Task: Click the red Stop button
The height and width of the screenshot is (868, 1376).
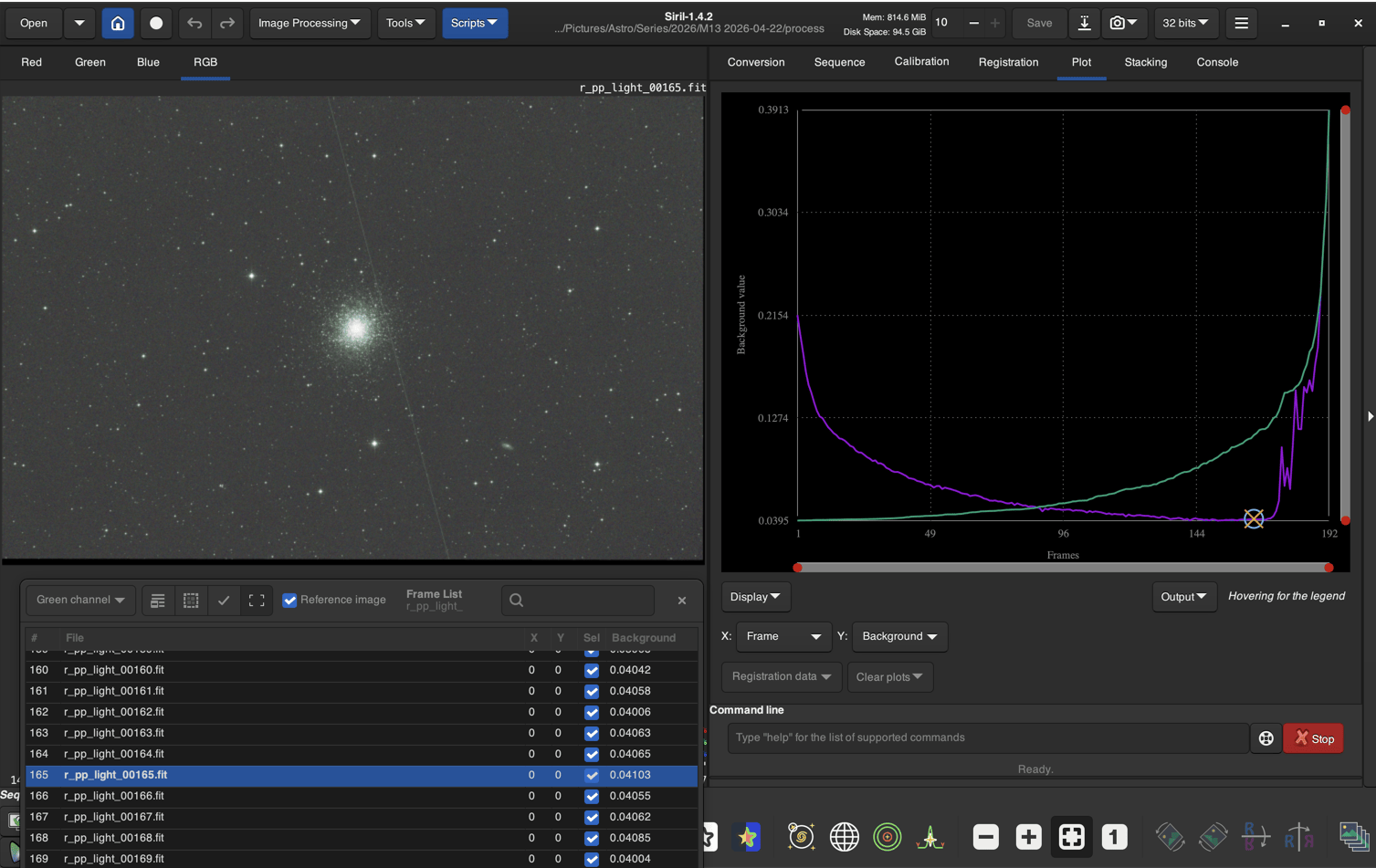Action: click(x=1315, y=738)
